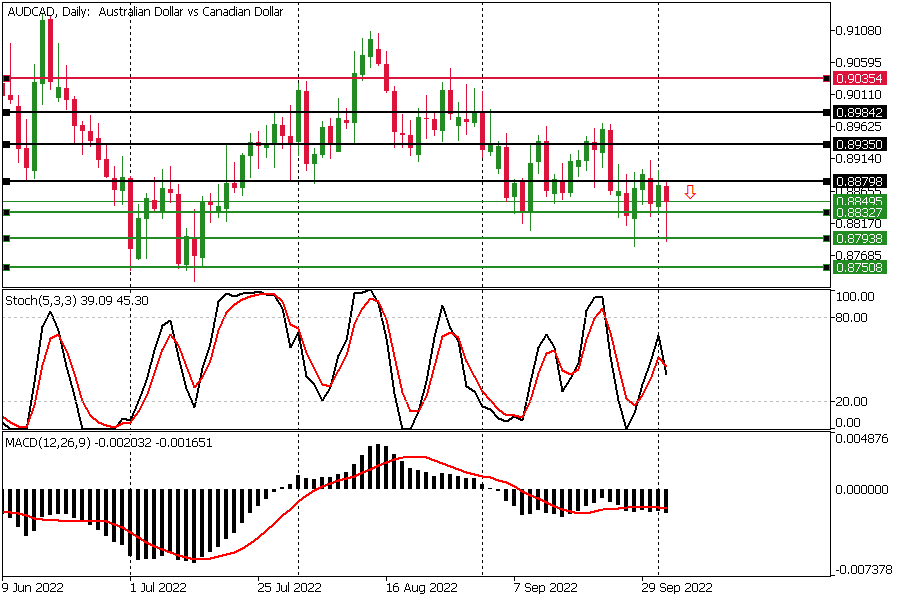Select the red 0.90354 price level label
Screen dimensions: 900x600
[859, 79]
